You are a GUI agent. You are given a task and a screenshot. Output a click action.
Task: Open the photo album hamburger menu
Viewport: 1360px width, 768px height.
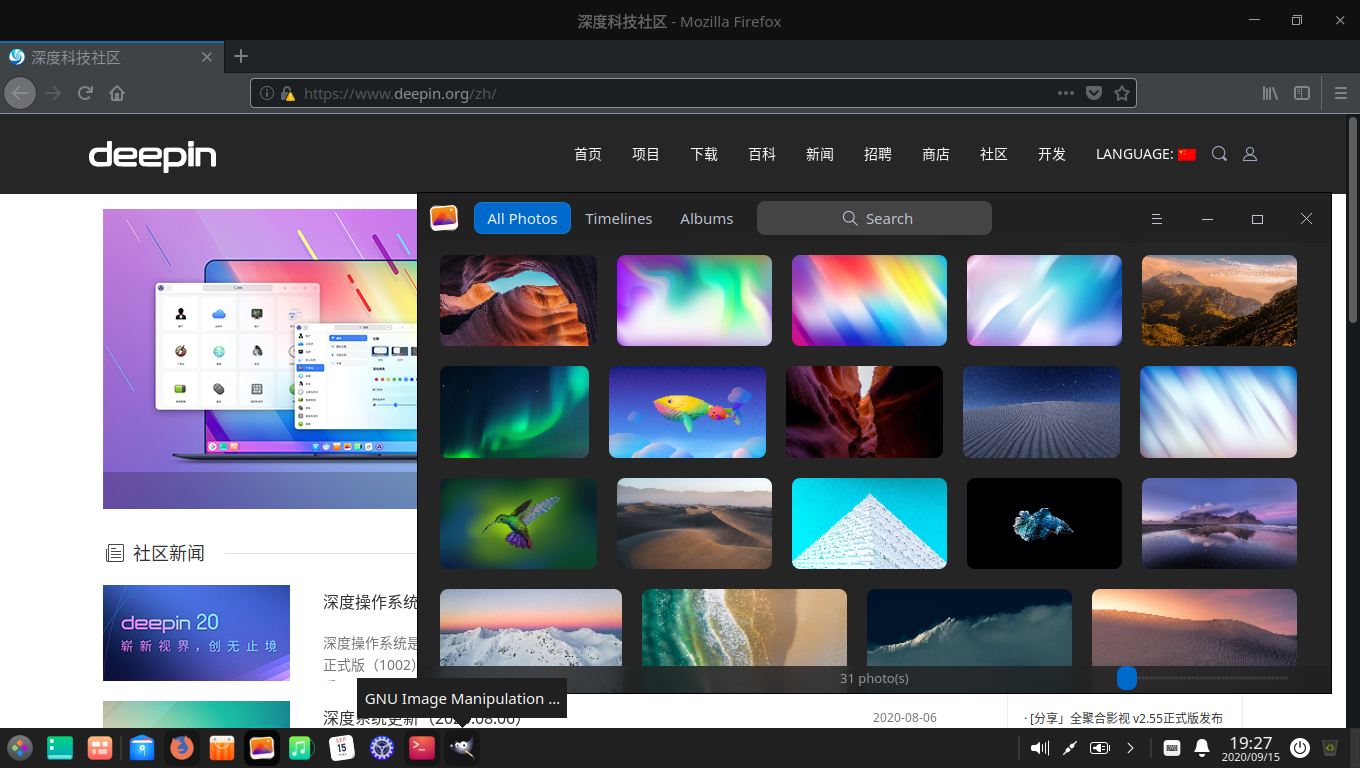pos(1156,218)
